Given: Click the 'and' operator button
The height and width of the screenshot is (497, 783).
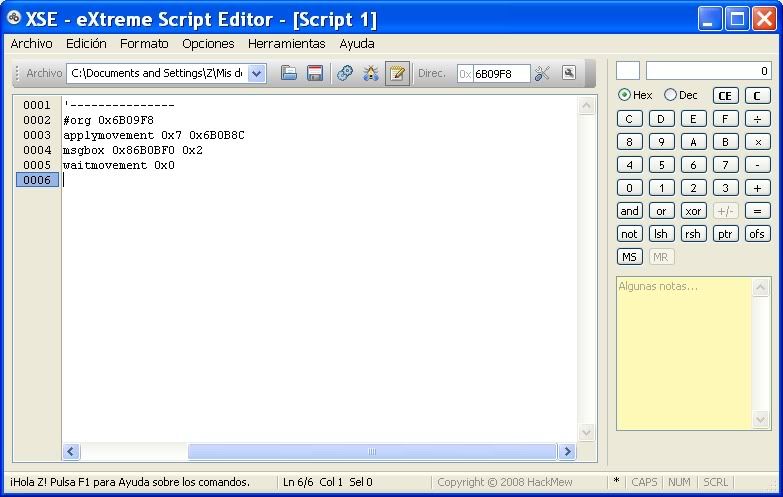Looking at the screenshot, I should pos(629,211).
